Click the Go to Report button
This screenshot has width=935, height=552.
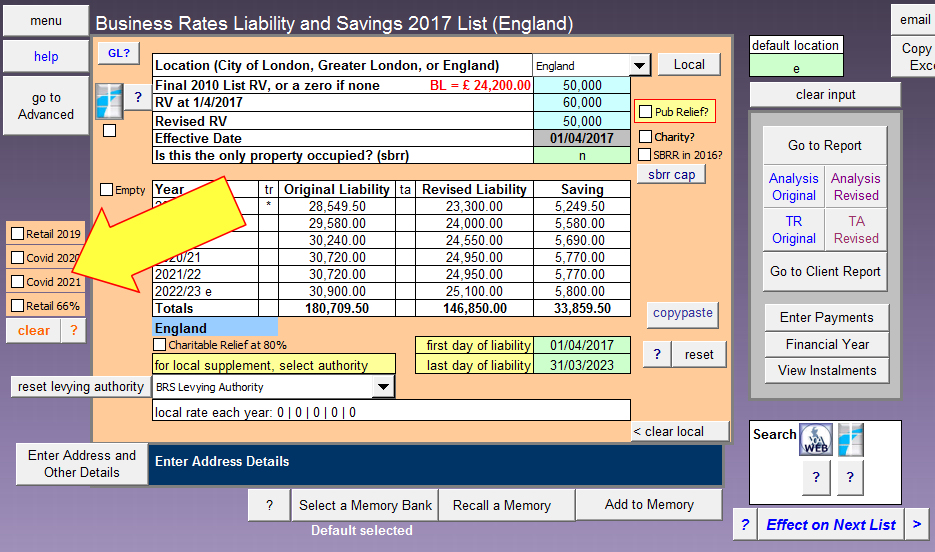(824, 145)
